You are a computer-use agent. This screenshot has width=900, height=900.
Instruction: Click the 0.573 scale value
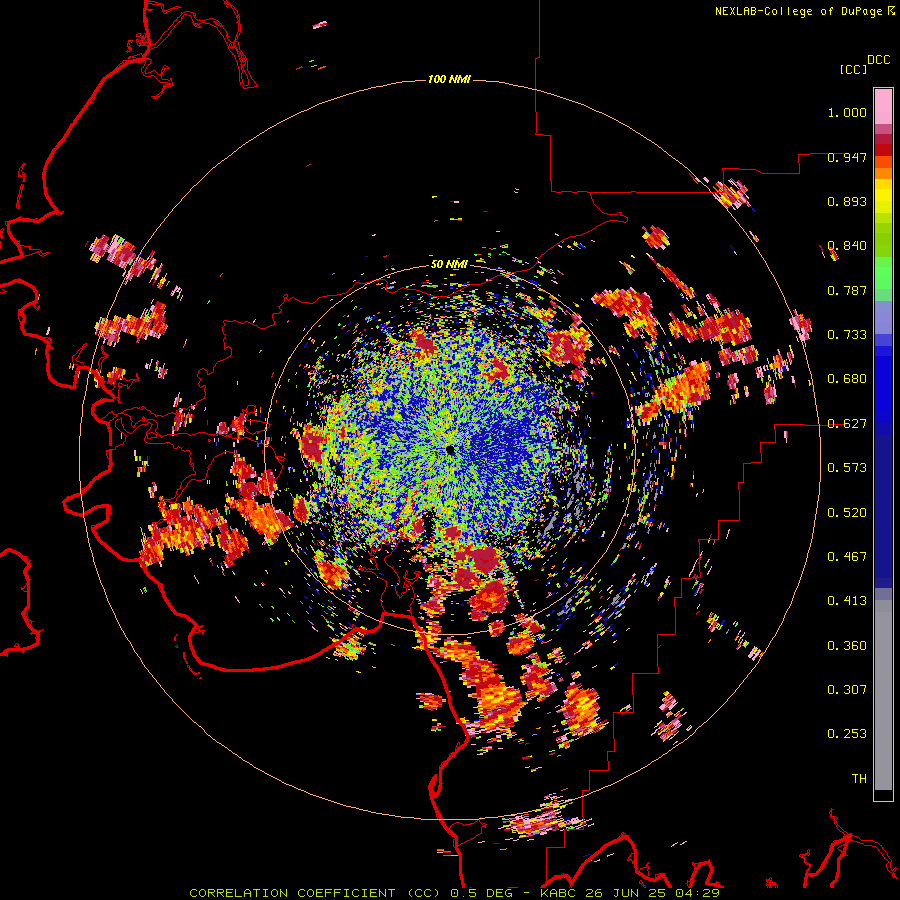click(x=847, y=468)
